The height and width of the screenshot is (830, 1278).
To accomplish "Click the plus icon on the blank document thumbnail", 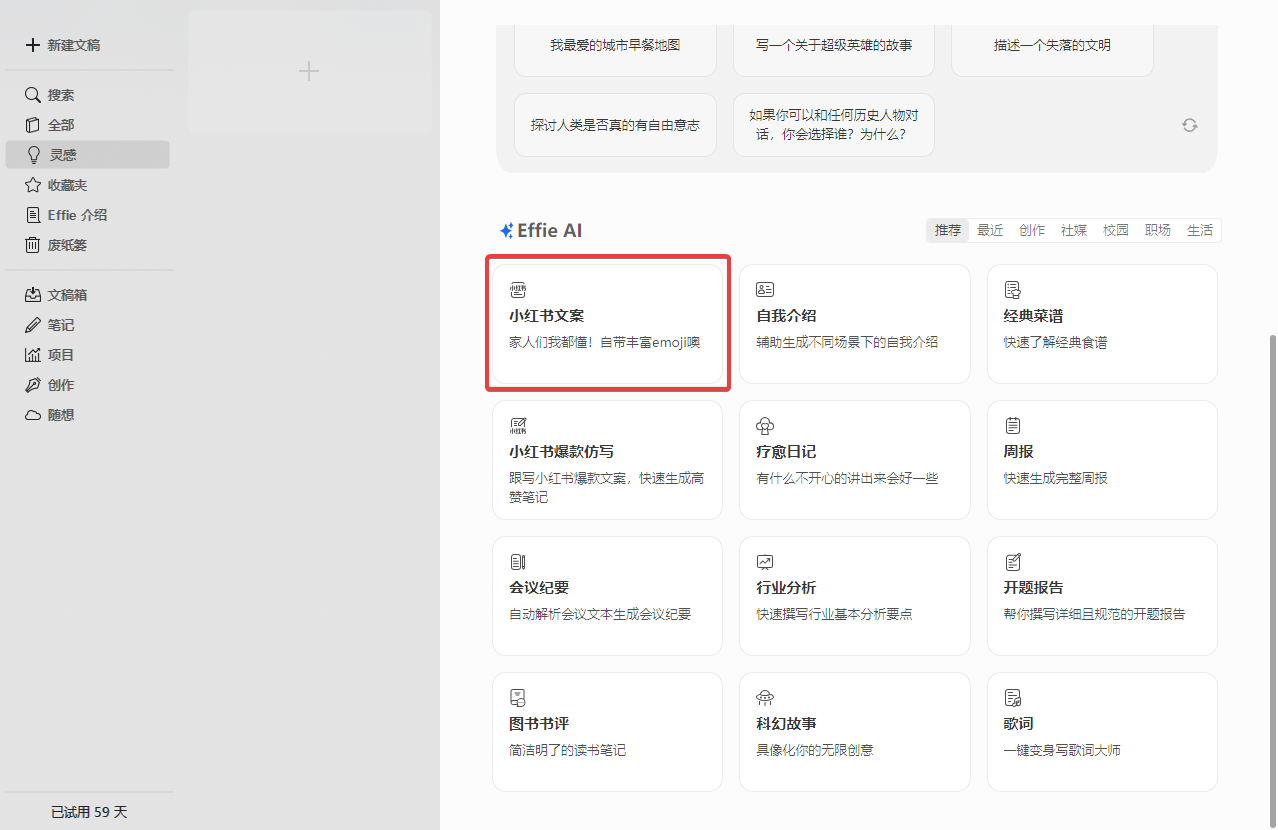I will point(308,71).
